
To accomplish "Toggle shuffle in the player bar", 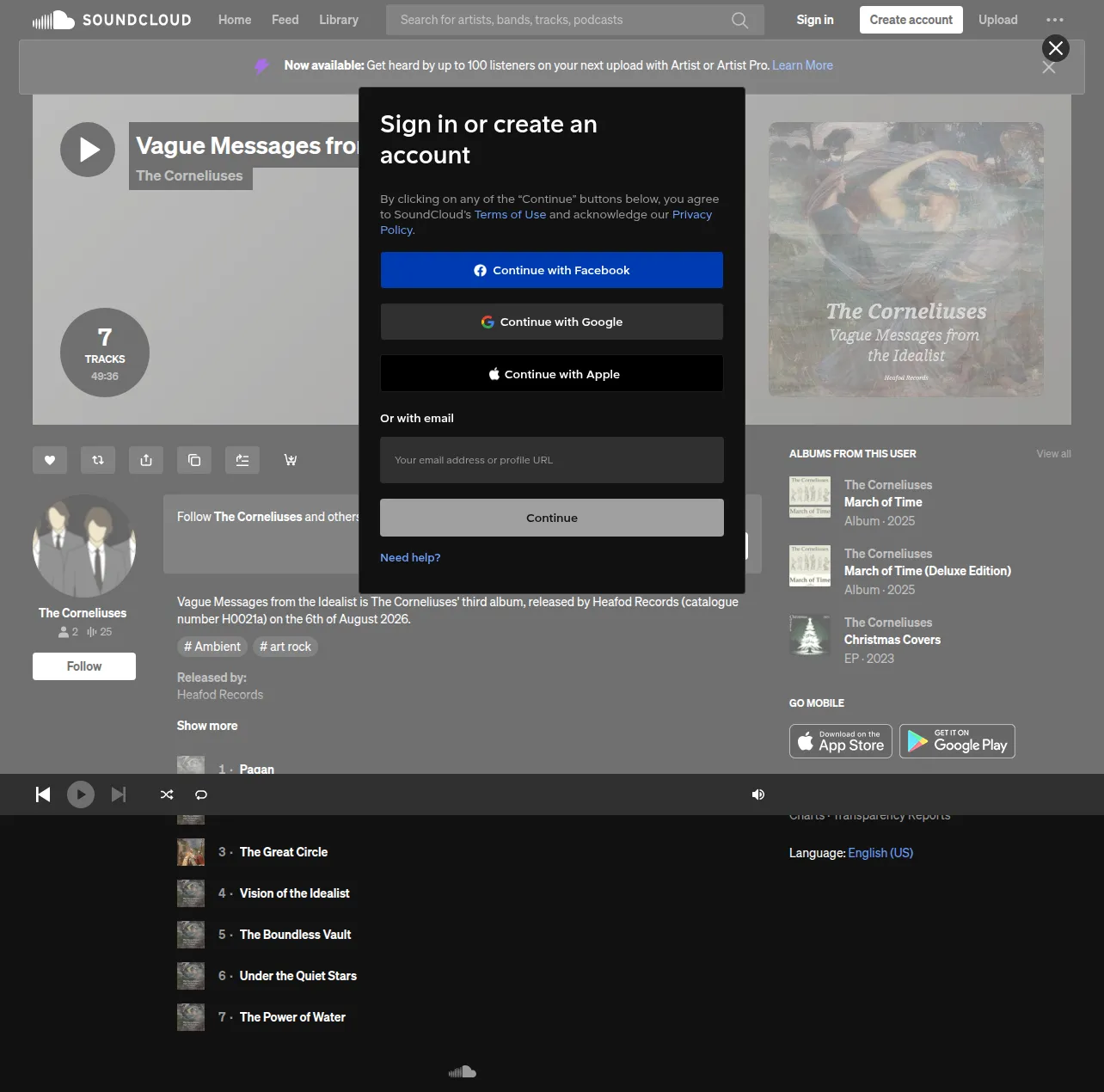I will pyautogui.click(x=167, y=794).
